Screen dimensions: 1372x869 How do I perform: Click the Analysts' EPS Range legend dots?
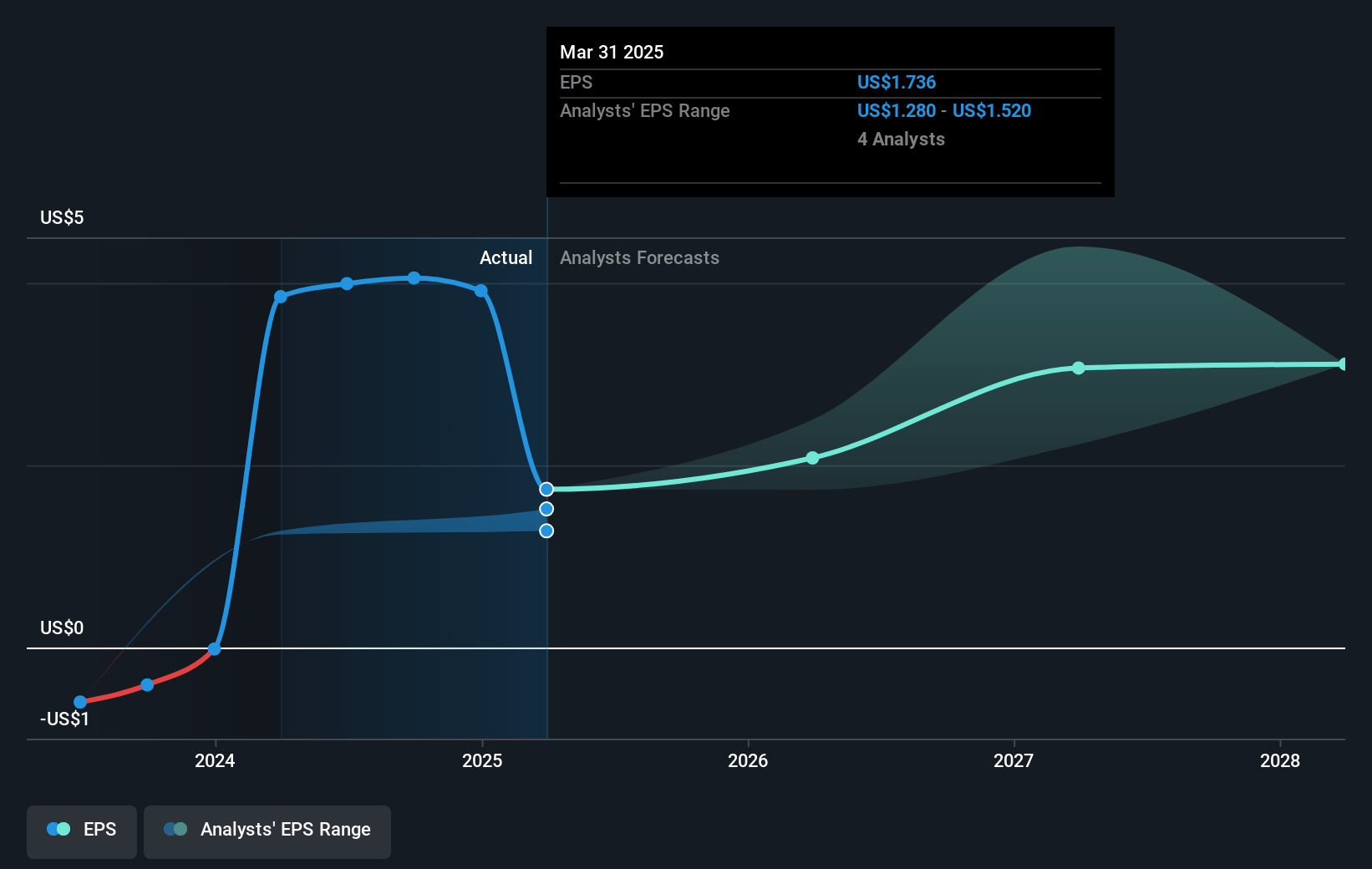pyautogui.click(x=175, y=829)
